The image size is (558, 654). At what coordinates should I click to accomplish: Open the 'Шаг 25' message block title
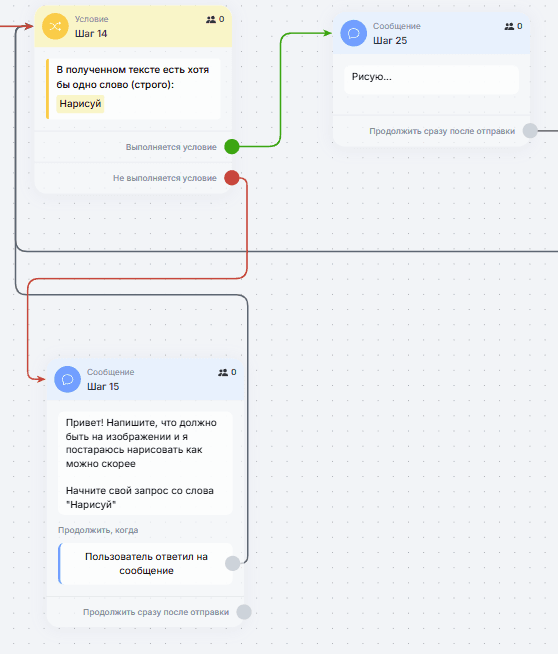point(390,40)
